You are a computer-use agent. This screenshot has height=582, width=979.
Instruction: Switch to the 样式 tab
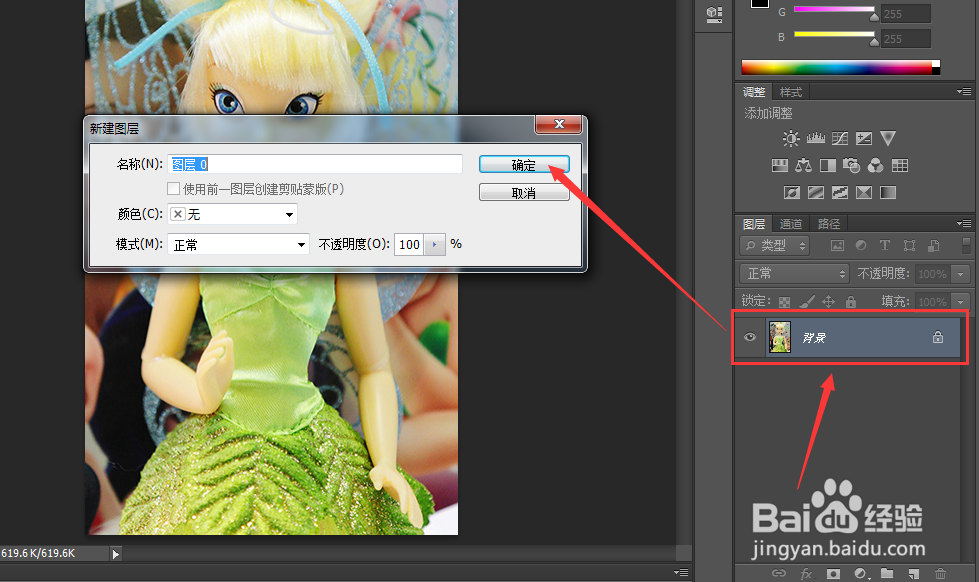(791, 91)
